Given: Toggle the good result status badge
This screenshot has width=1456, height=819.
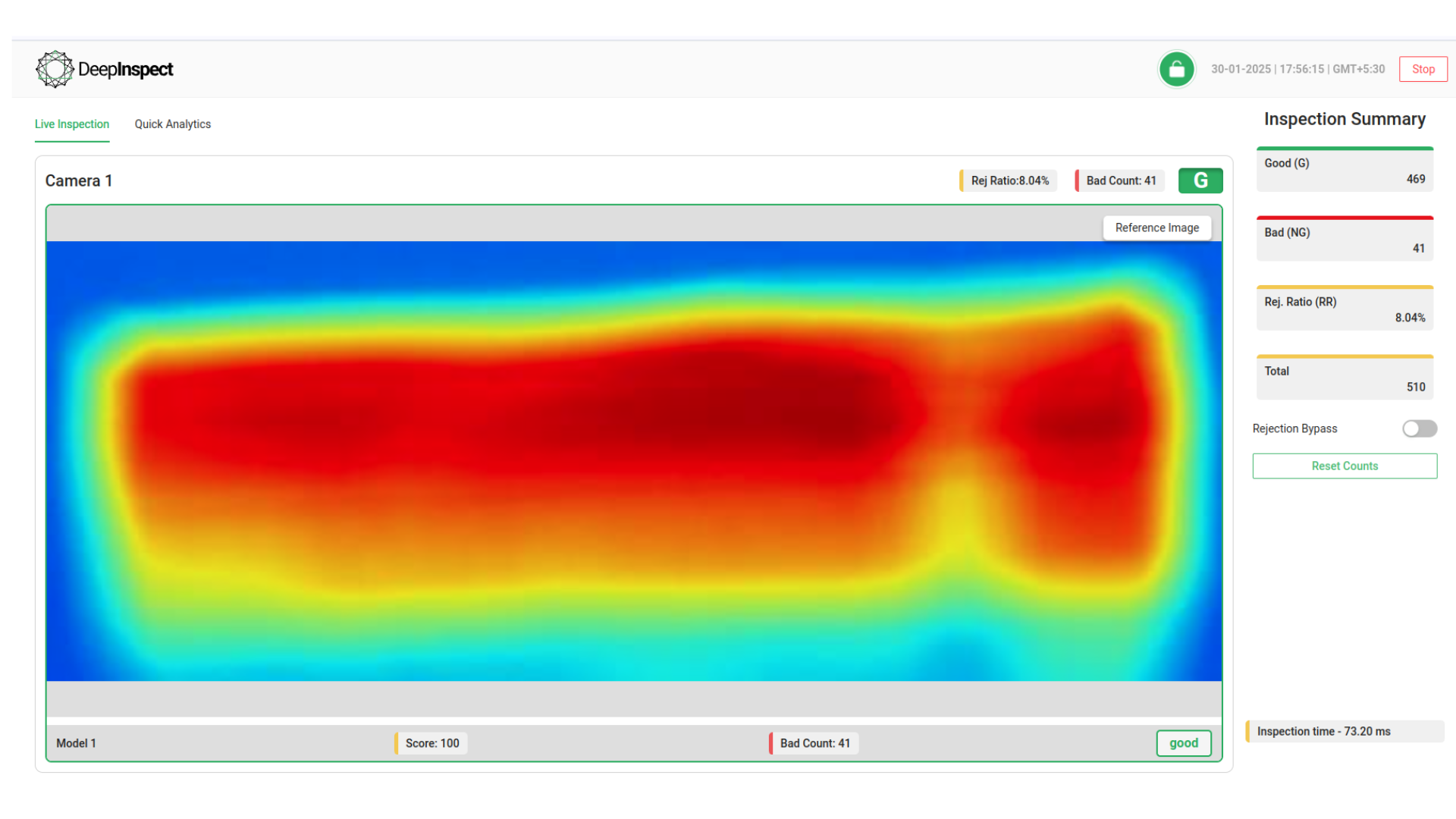Looking at the screenshot, I should click(1183, 743).
